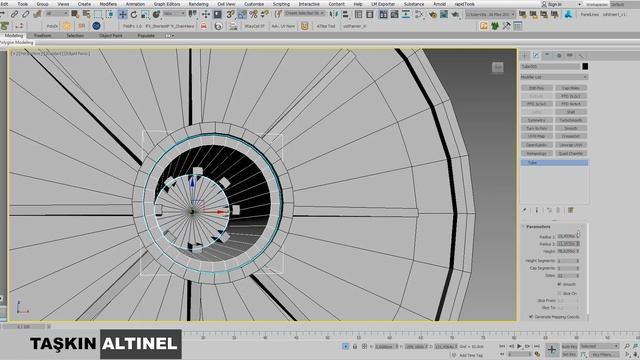Switch to the Object Paint ribbon tab
The width and height of the screenshot is (640, 360).
(111, 36)
